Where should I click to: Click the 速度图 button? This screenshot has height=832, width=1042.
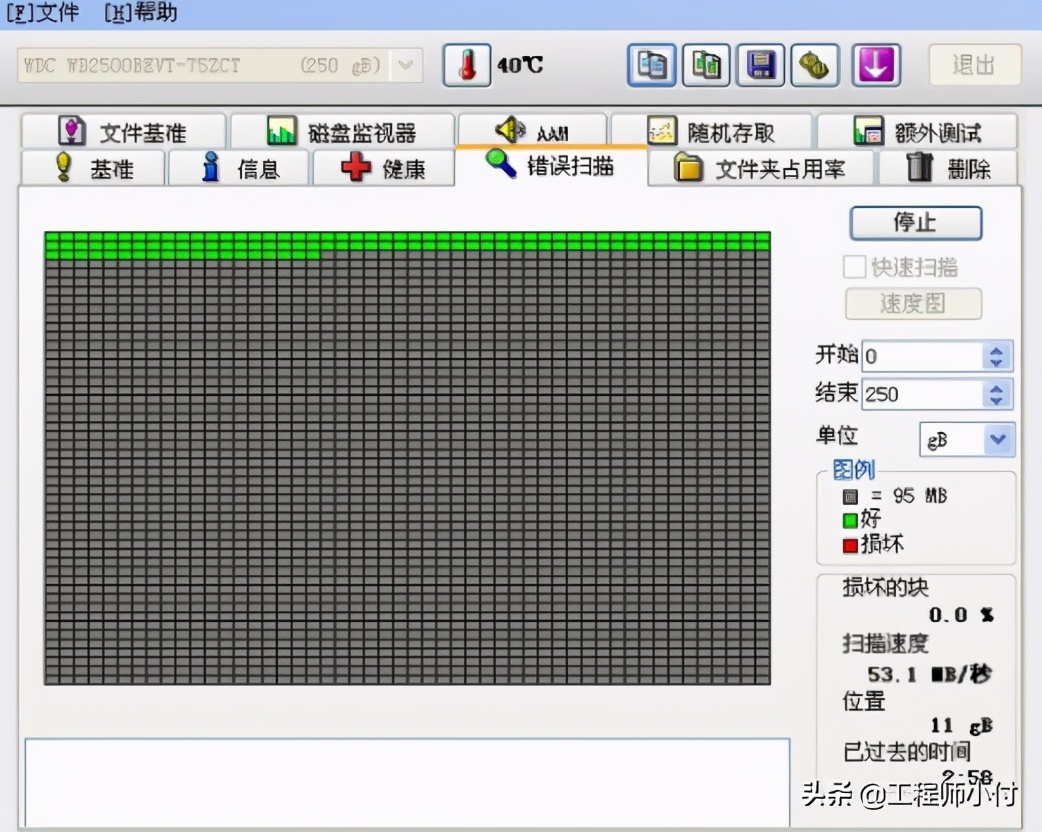(x=912, y=303)
